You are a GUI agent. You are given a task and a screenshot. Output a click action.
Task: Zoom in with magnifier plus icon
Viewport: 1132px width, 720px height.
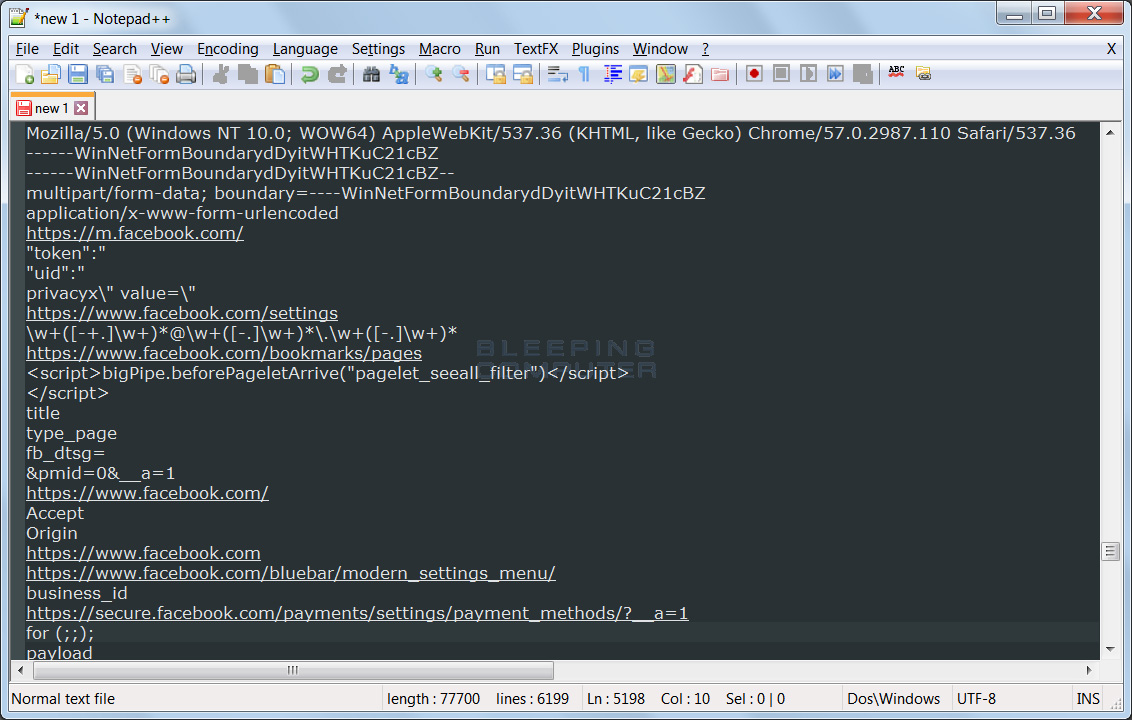[x=434, y=74]
